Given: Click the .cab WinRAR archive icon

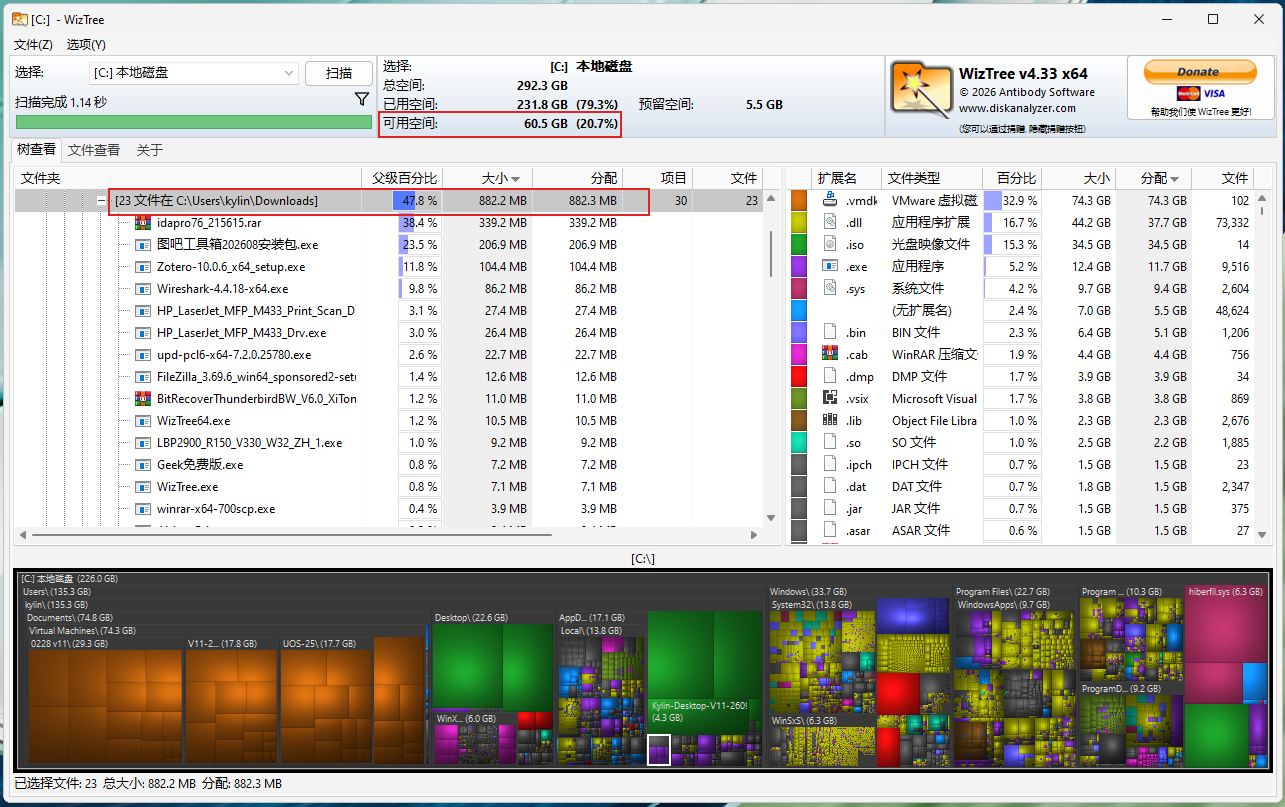Looking at the screenshot, I should [x=829, y=354].
